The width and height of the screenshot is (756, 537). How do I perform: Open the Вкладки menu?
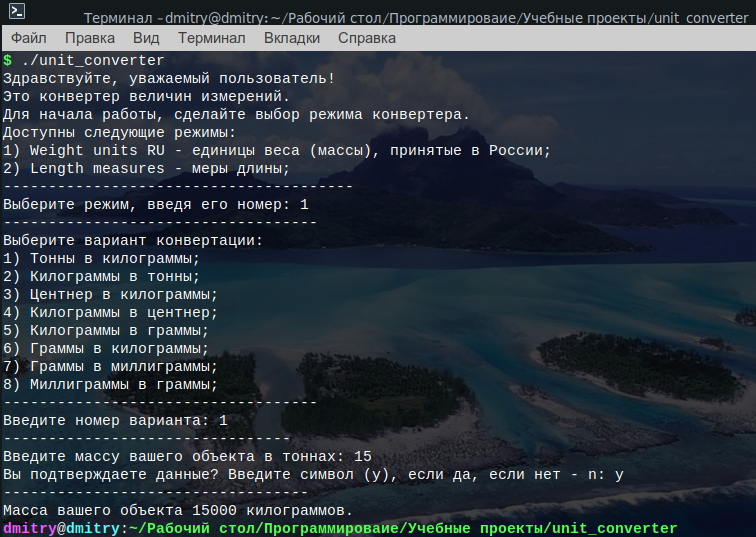click(292, 38)
